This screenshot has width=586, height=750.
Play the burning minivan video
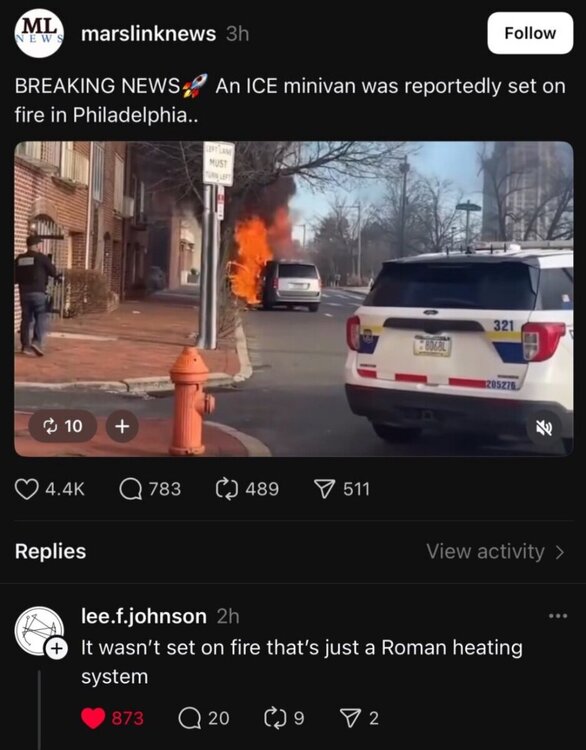click(293, 298)
